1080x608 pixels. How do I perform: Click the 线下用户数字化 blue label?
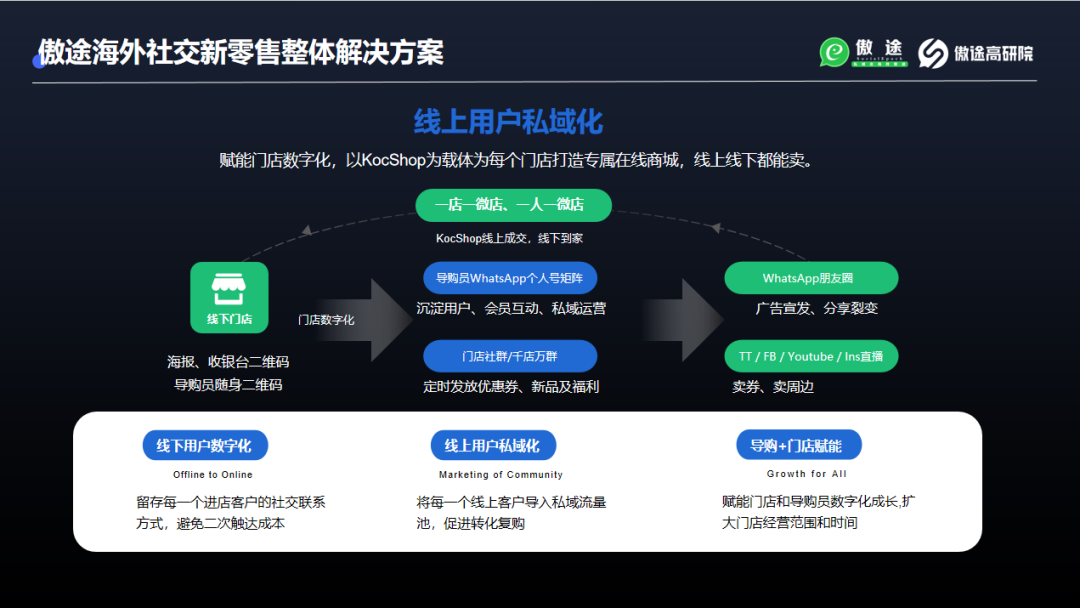coord(205,445)
